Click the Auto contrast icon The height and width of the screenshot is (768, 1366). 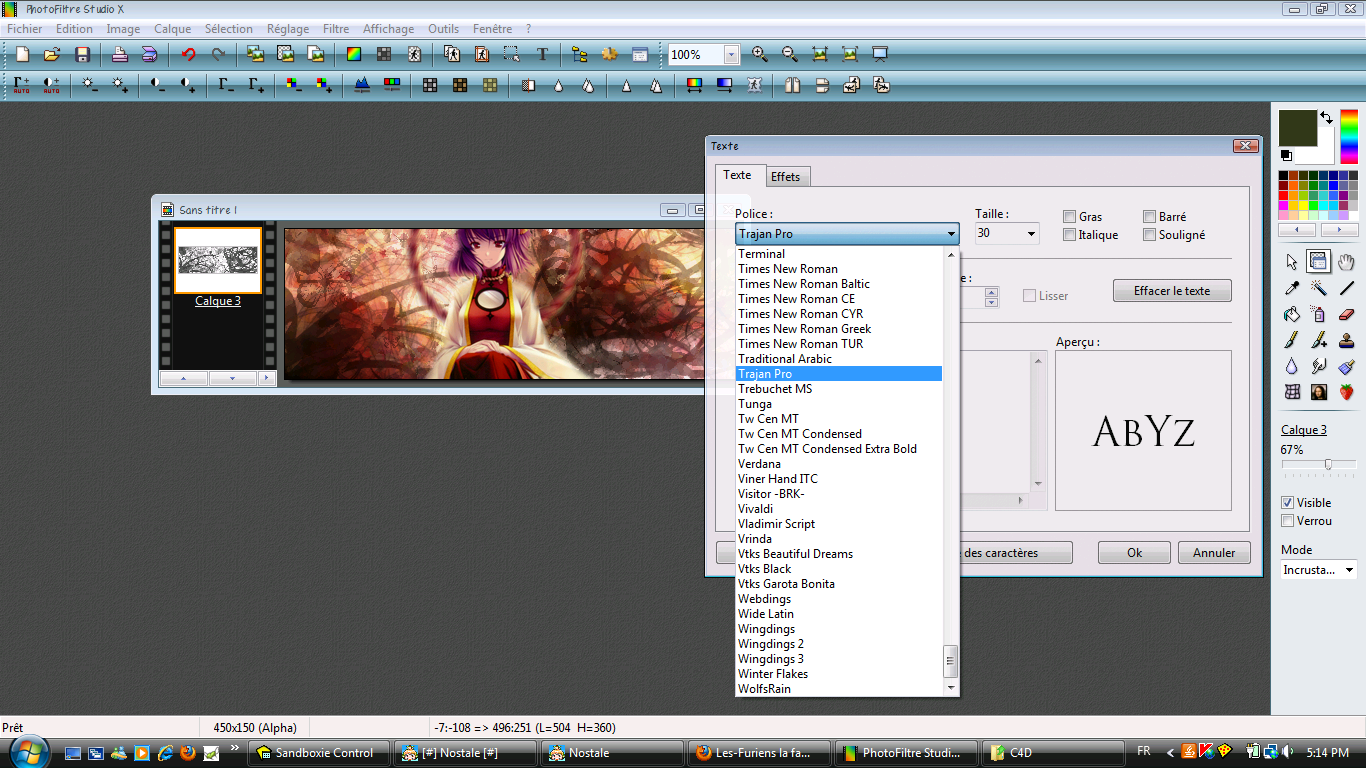tap(51, 85)
